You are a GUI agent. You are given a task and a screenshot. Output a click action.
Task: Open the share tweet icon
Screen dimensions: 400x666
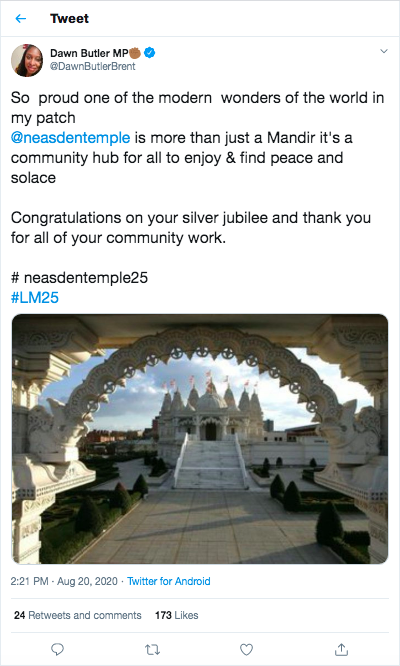(x=341, y=649)
